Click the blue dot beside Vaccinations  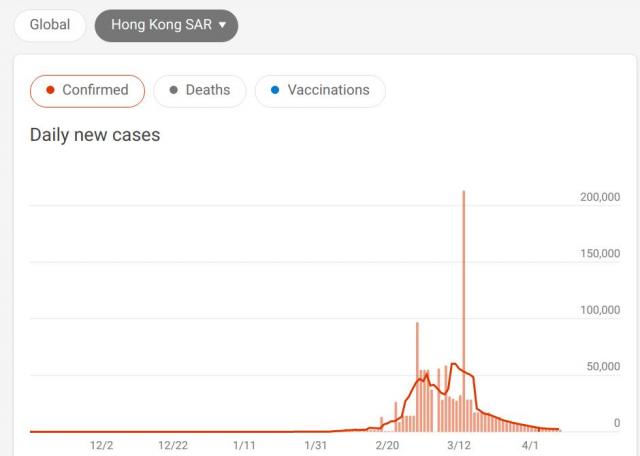coord(275,90)
